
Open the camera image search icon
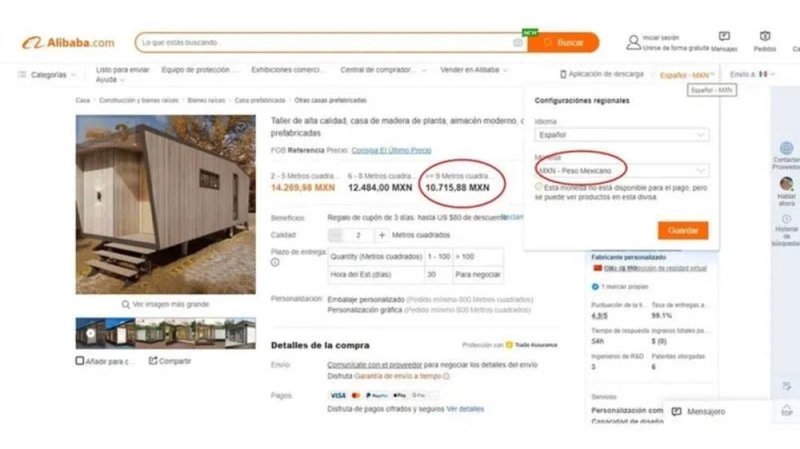(518, 43)
